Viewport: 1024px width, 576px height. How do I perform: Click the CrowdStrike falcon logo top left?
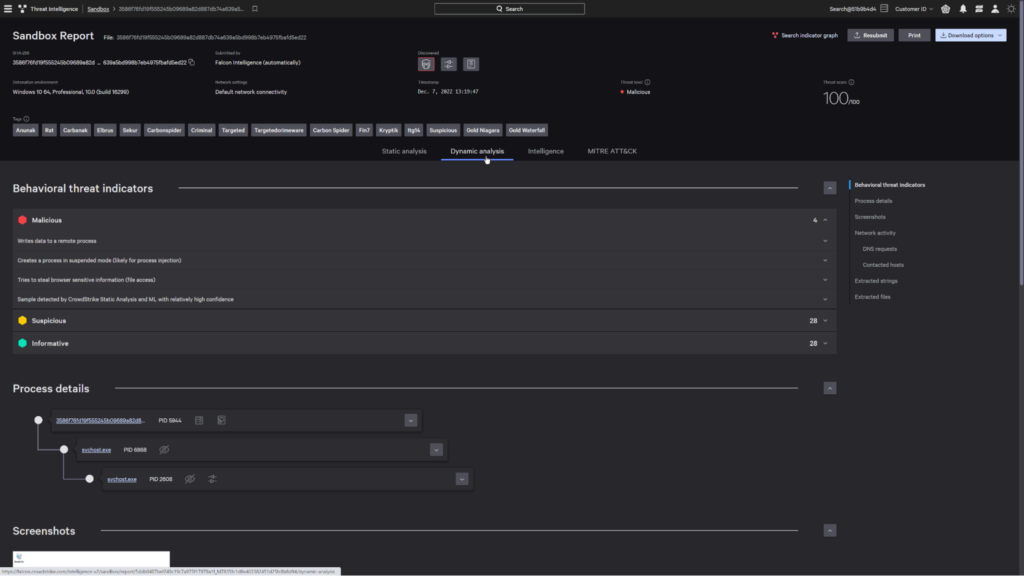click(x=22, y=8)
